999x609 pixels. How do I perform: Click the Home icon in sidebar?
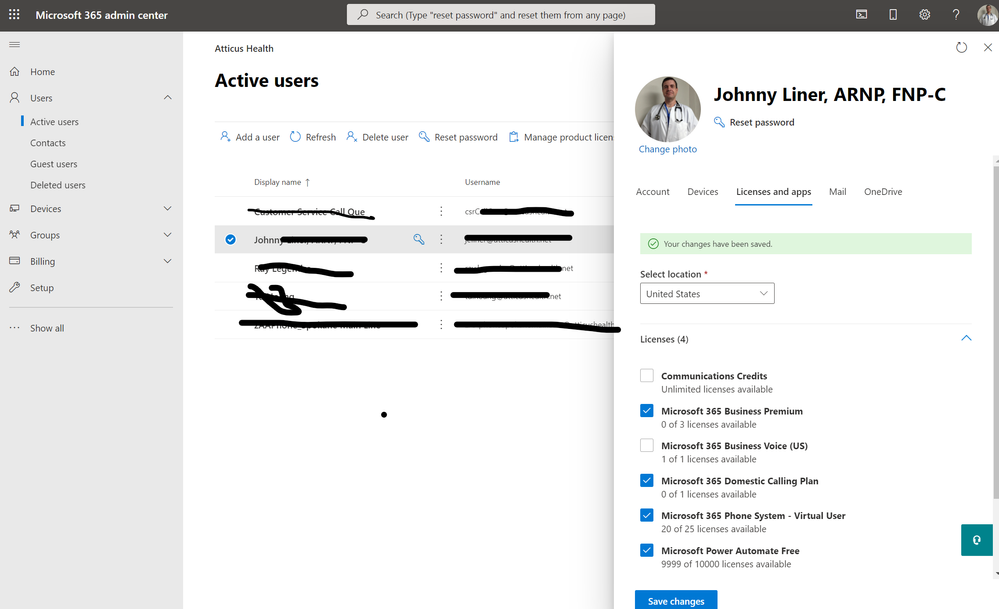click(x=15, y=71)
